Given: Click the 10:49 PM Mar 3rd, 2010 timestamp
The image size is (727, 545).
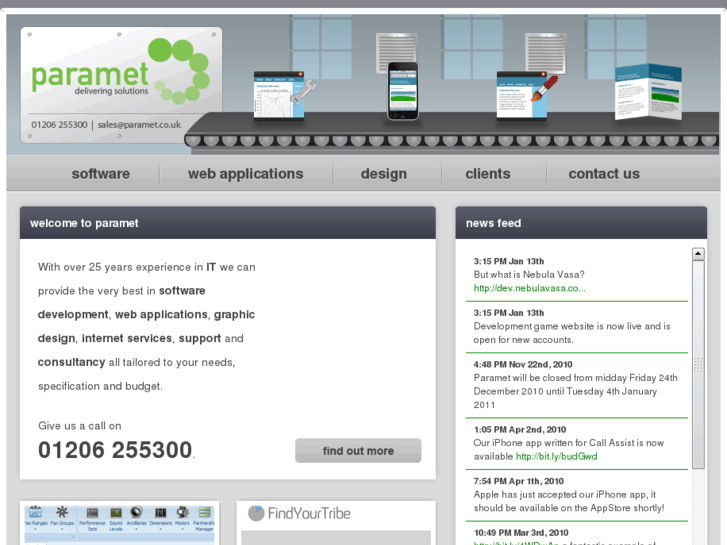Looking at the screenshot, I should (521, 533).
